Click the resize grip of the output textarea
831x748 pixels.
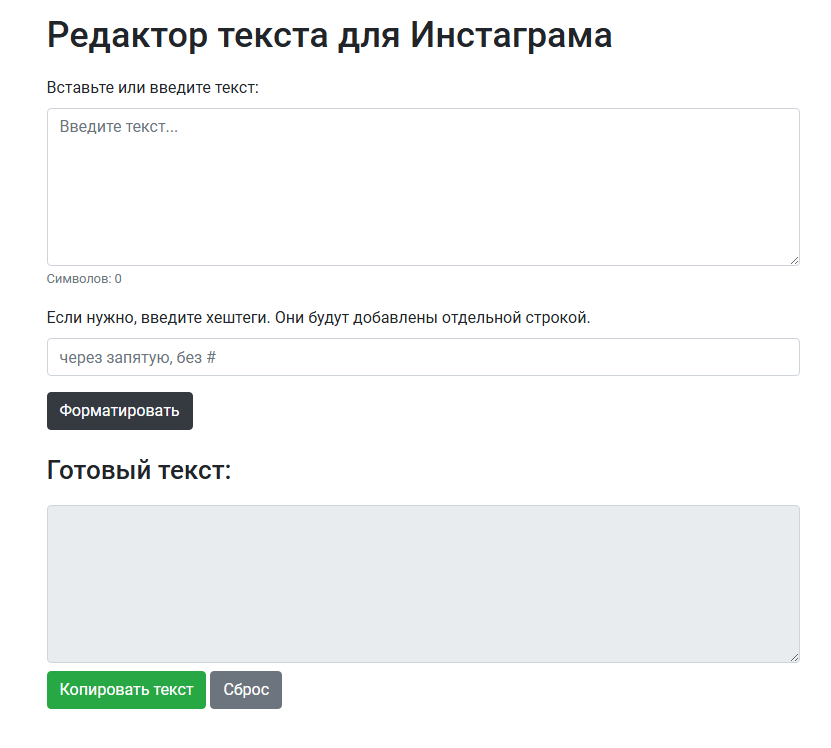794,657
